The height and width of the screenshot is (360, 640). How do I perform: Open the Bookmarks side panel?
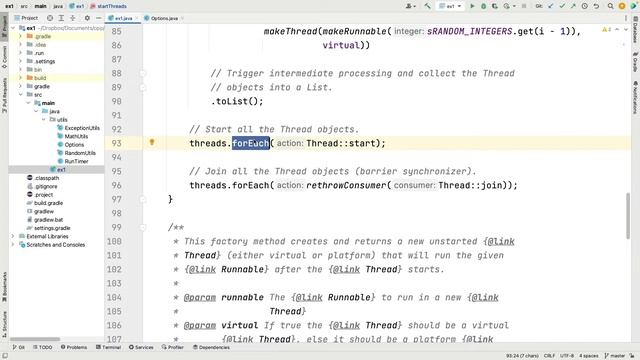[x=4, y=287]
